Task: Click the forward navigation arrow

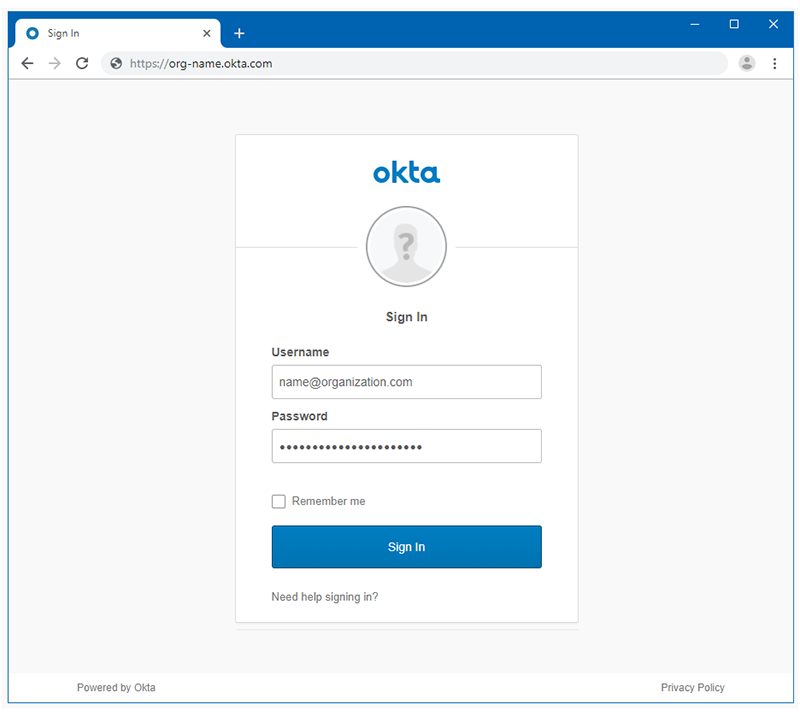Action: click(54, 63)
